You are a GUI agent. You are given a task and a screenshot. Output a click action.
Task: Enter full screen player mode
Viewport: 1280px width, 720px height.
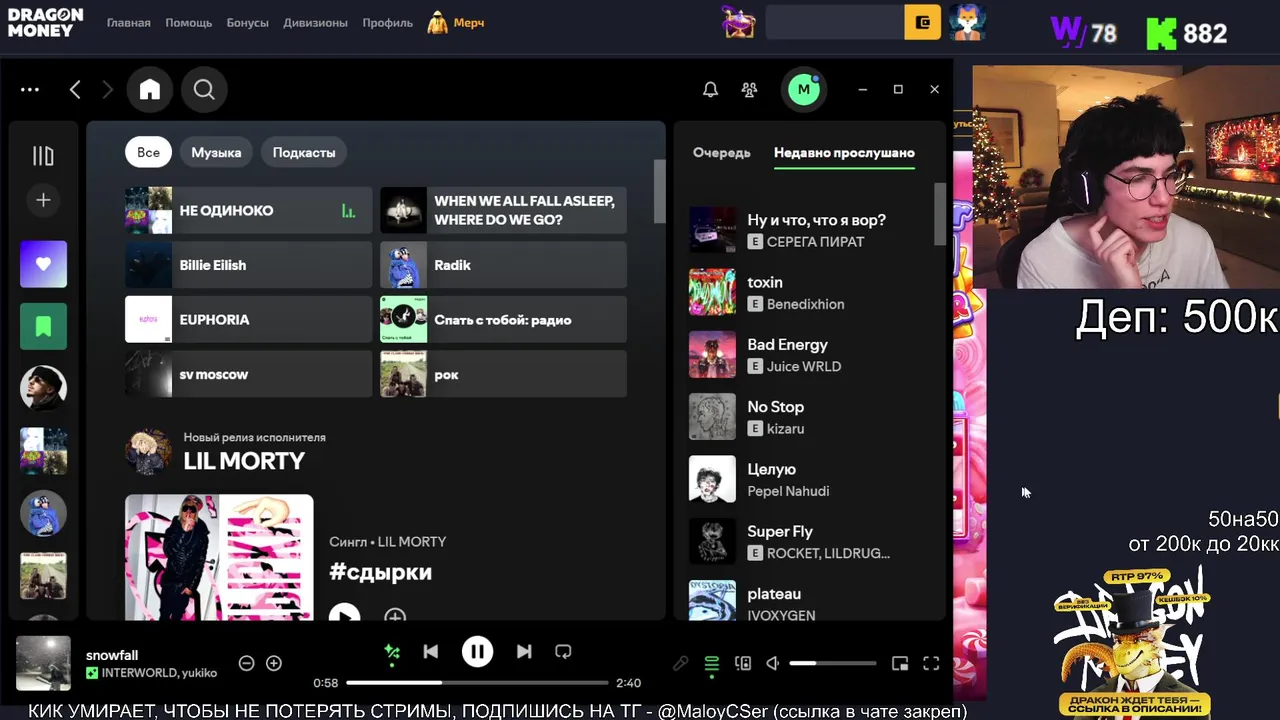[931, 663]
